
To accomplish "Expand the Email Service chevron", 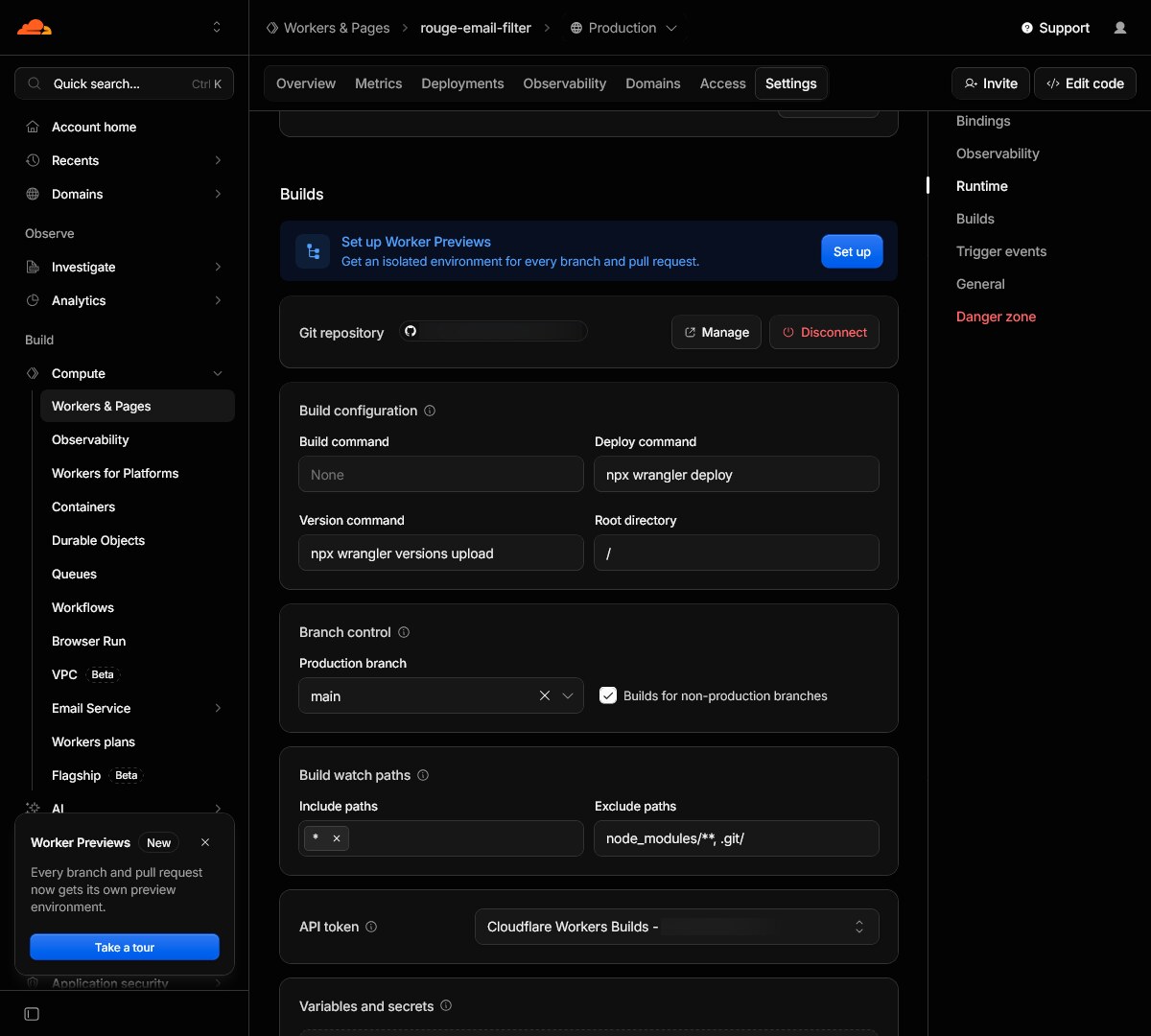I will 218,708.
